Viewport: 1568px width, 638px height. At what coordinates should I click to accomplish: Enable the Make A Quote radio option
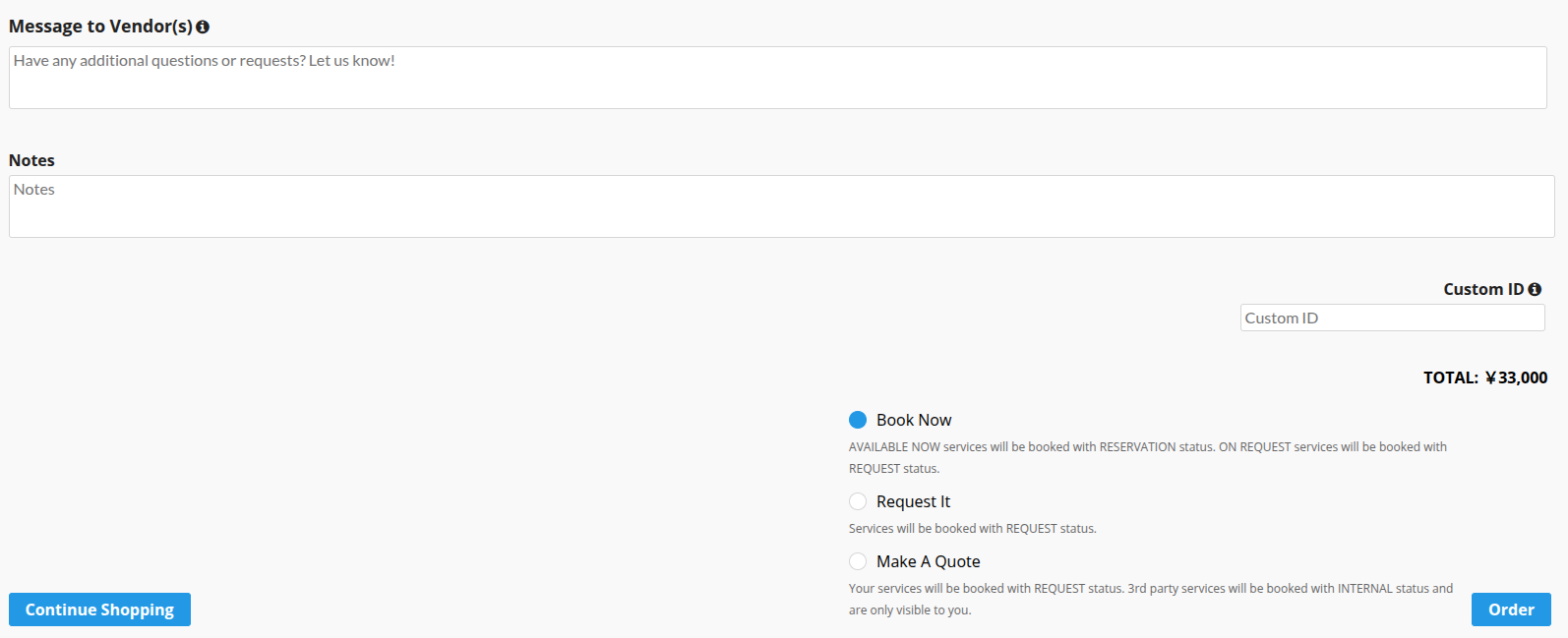click(x=858, y=561)
